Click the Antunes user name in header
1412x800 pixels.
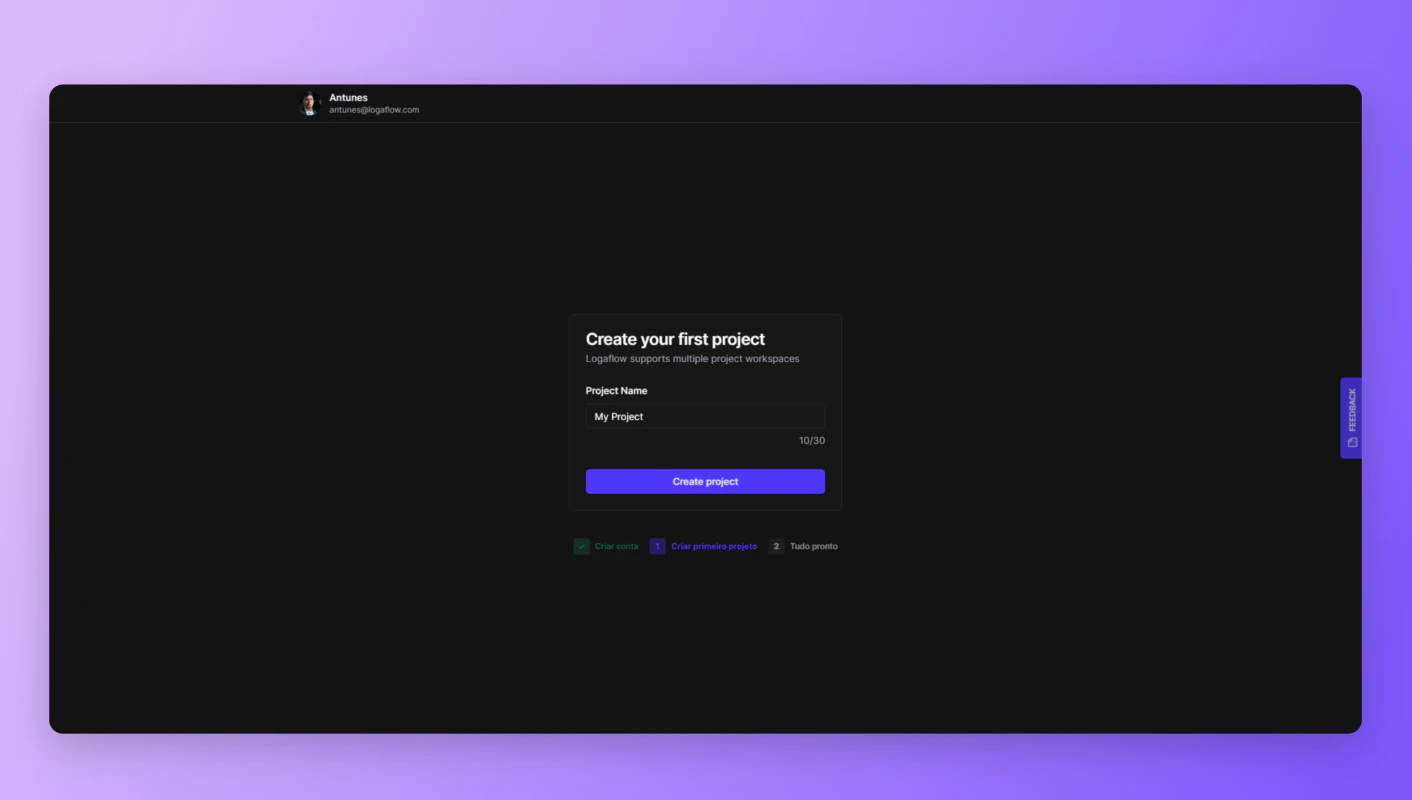coord(348,98)
